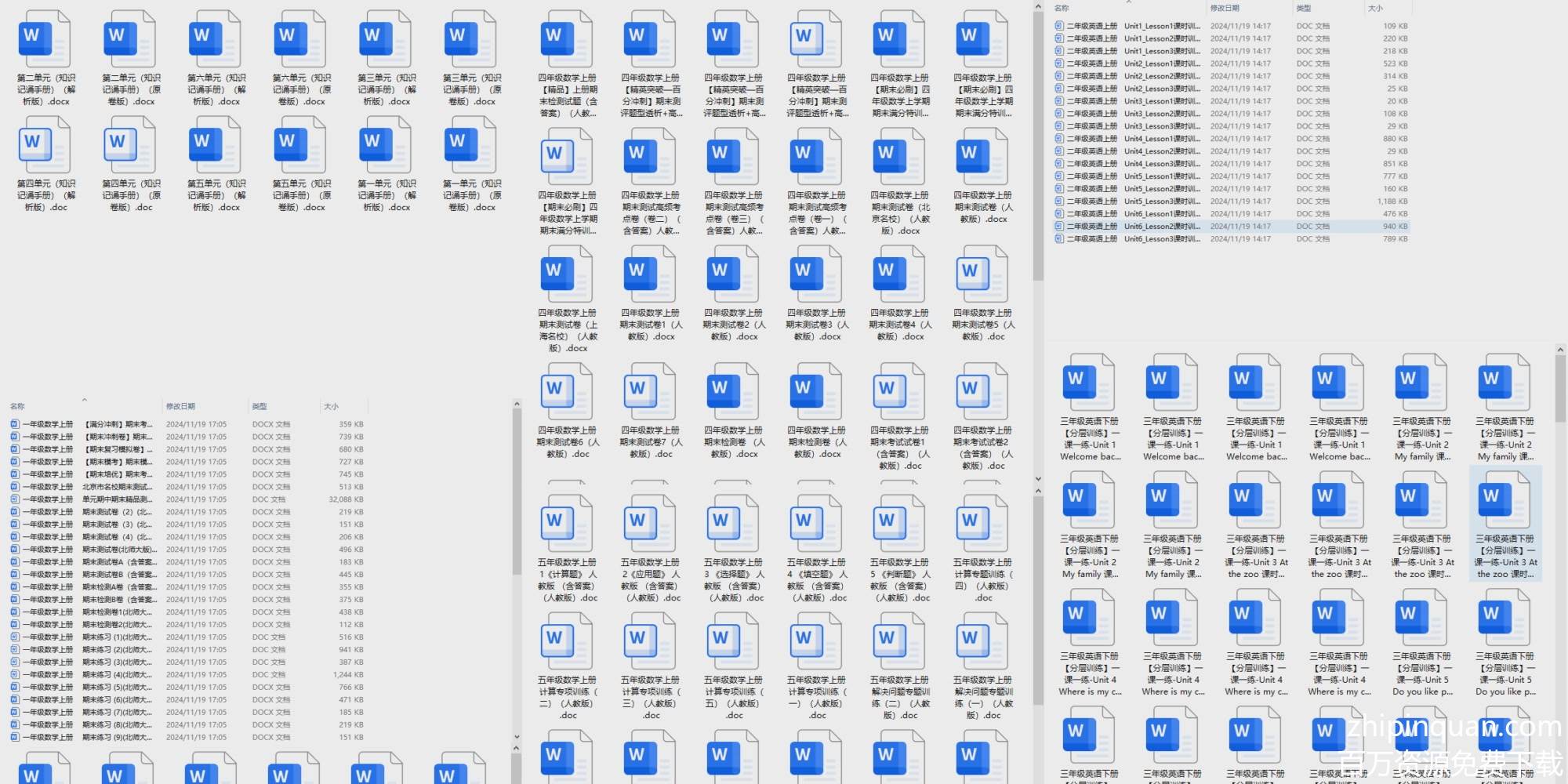Open 四年级数学上册 期末测试卷5 doc icon

(x=983, y=274)
